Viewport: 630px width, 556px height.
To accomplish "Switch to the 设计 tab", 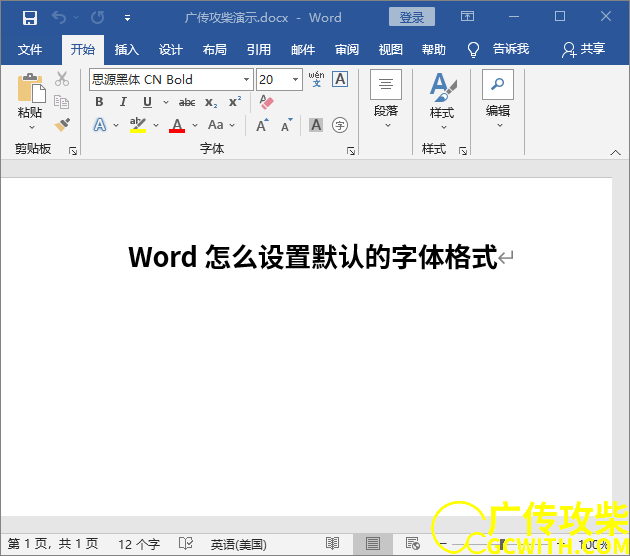I will pyautogui.click(x=171, y=49).
